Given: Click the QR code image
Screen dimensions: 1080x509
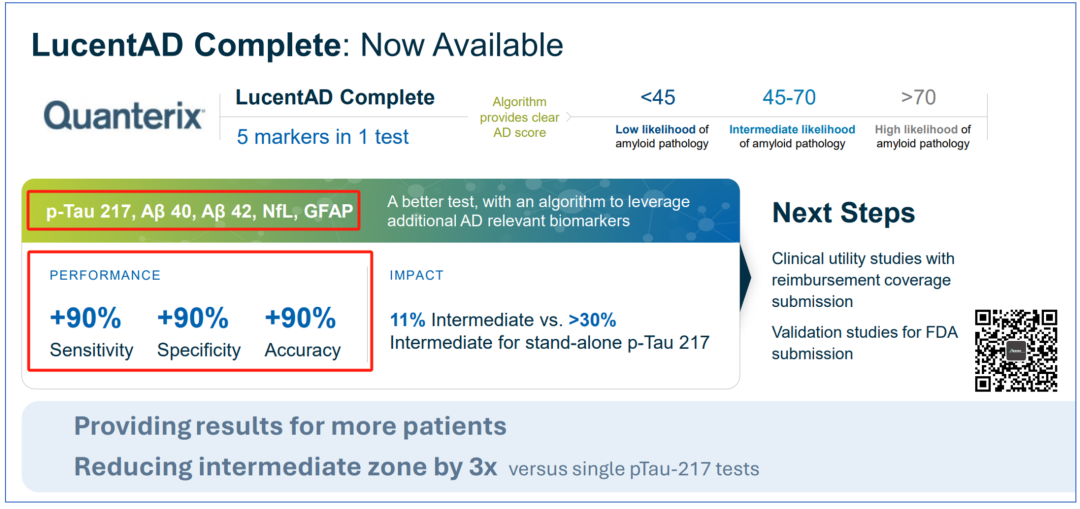Looking at the screenshot, I should 1016,350.
